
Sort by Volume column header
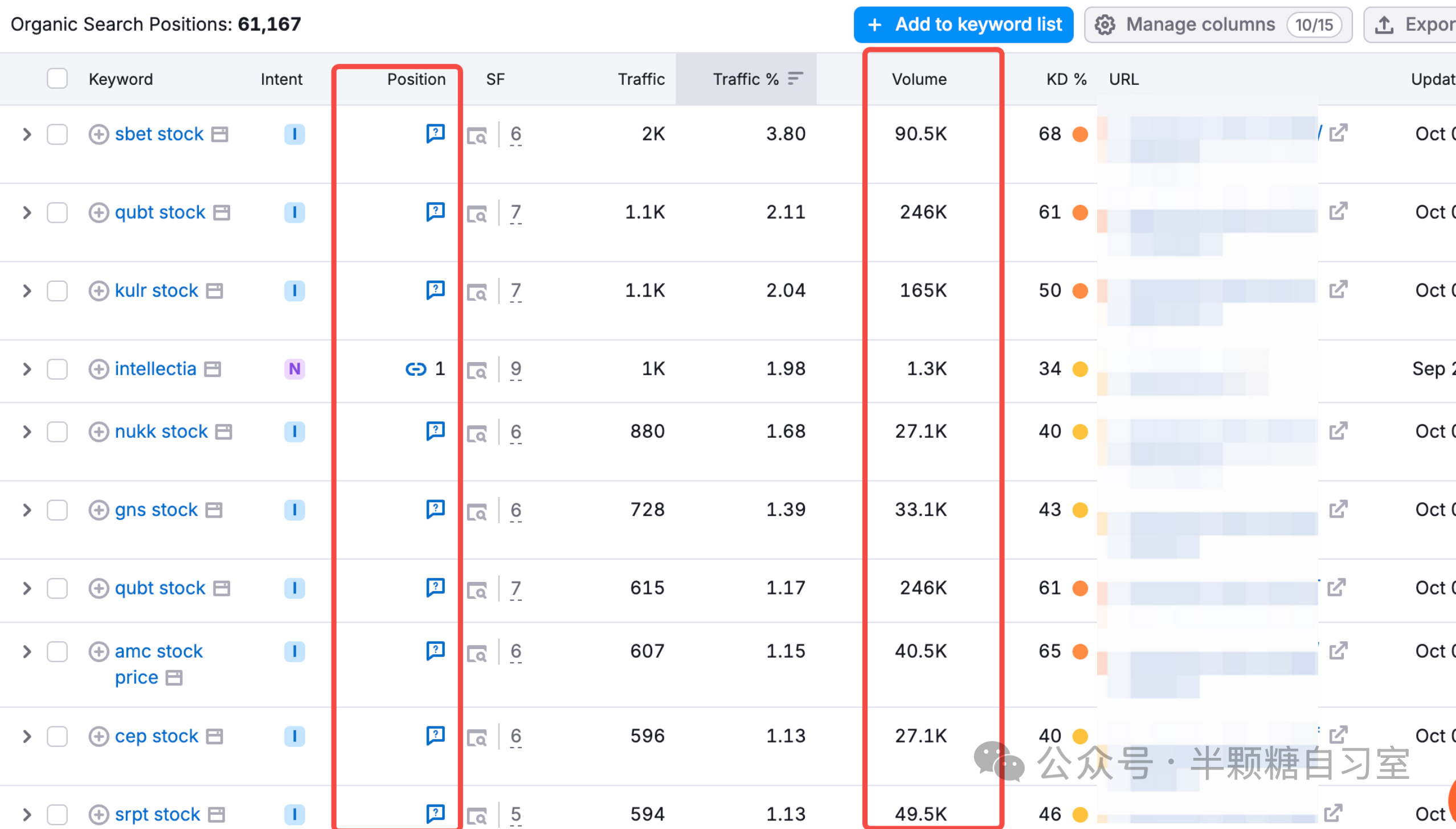(x=919, y=79)
